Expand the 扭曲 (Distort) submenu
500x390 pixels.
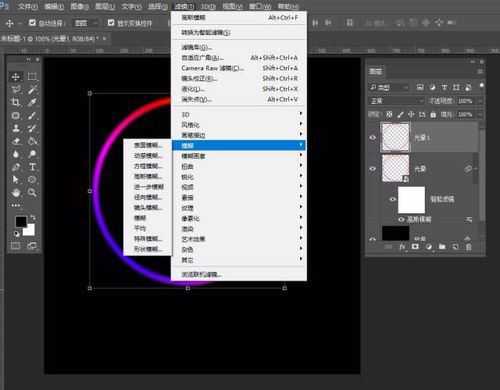click(x=239, y=166)
